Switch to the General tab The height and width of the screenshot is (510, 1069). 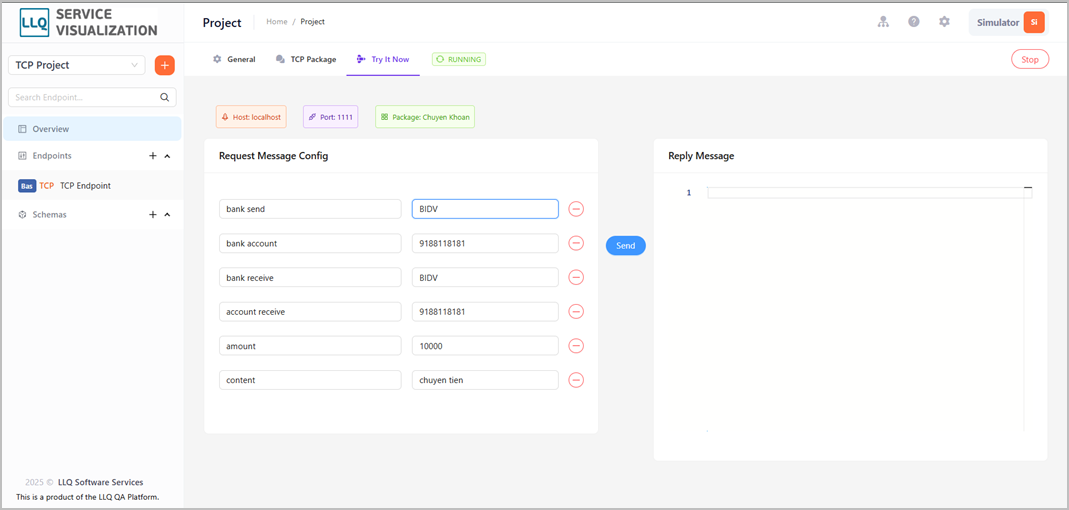click(234, 59)
